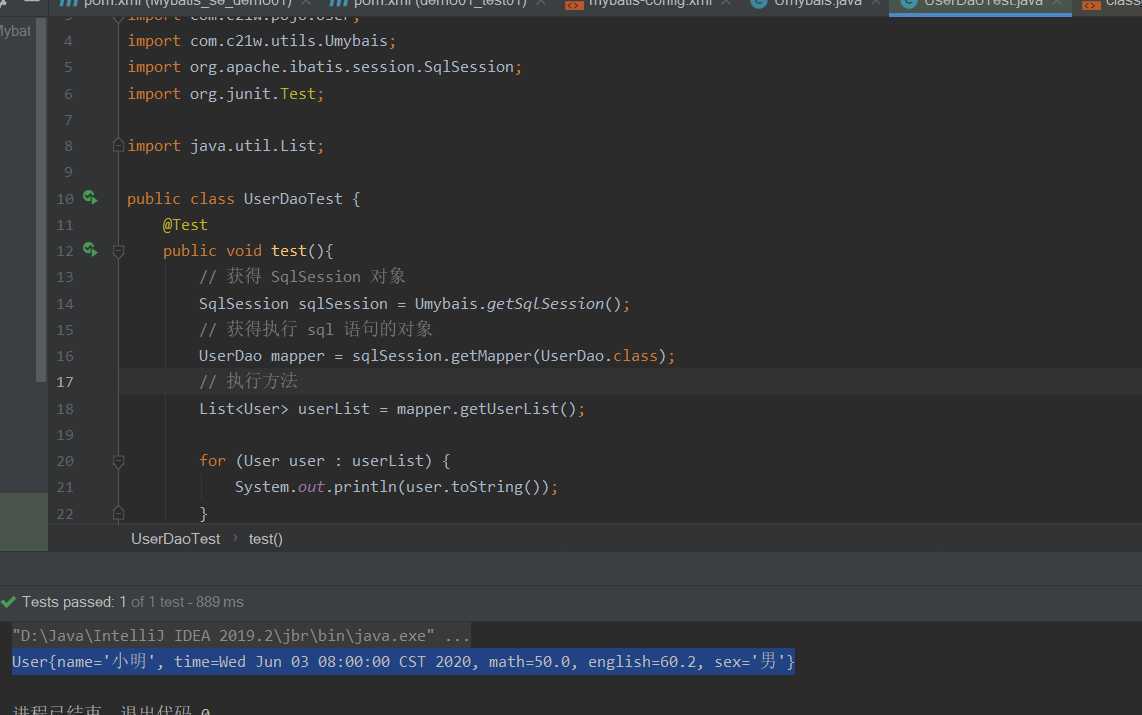
Task: Run test() method via line 12 gutter icon
Action: (90, 250)
